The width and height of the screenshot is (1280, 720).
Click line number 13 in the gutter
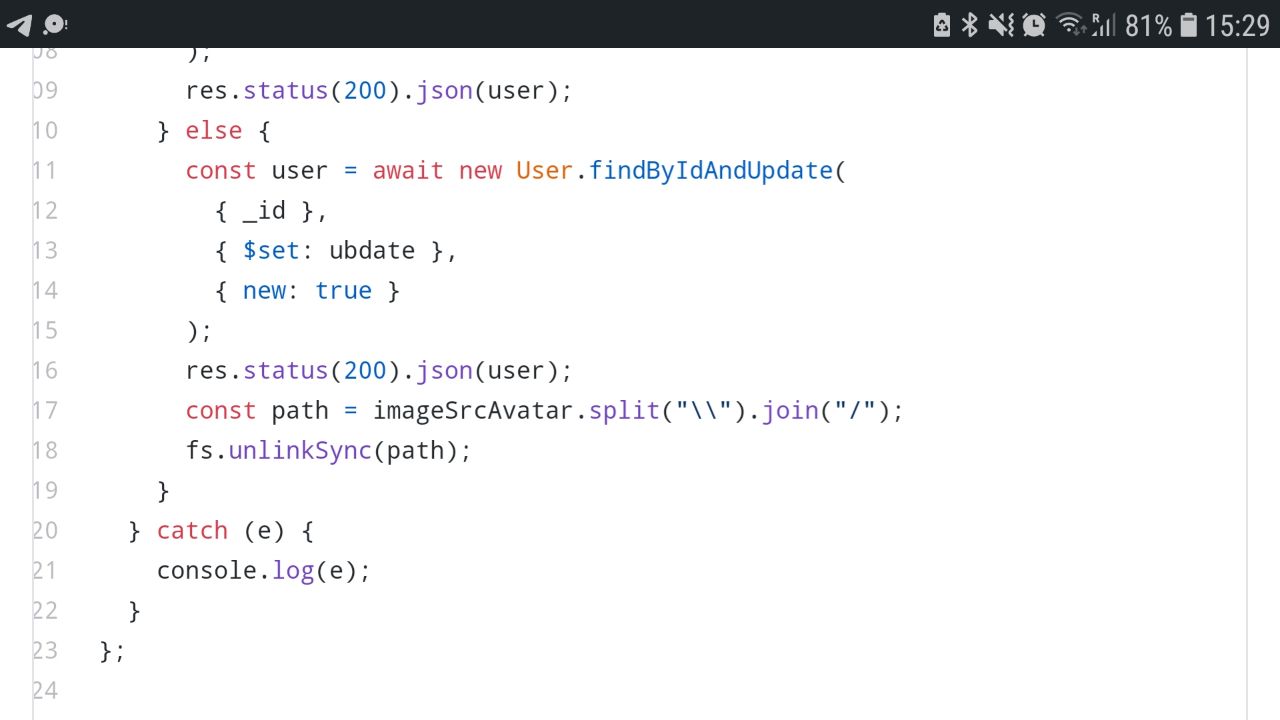tap(45, 251)
